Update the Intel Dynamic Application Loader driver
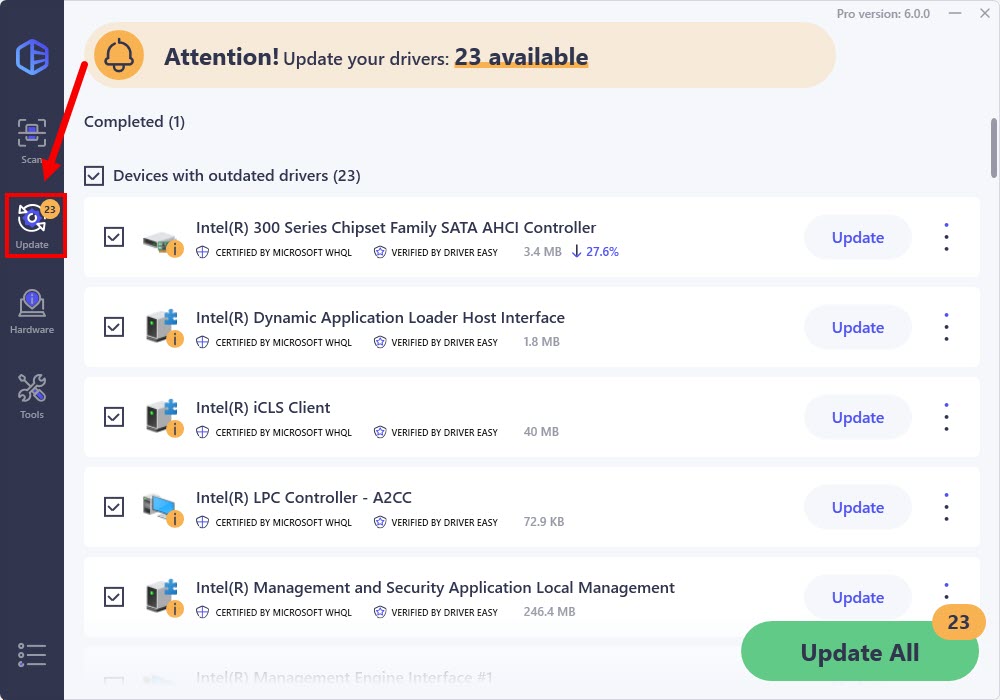The image size is (1000, 700). point(857,327)
